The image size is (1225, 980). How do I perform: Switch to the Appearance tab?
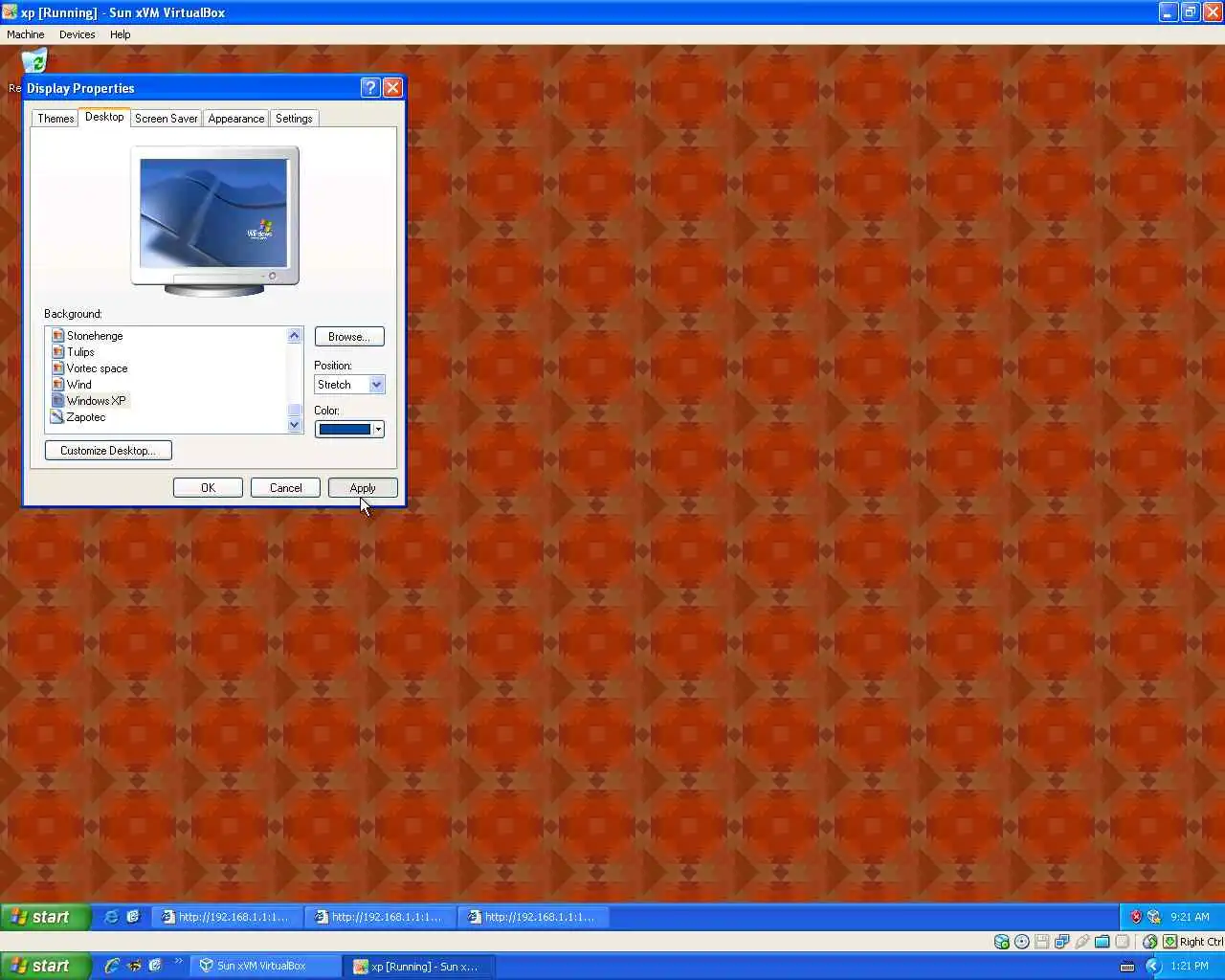236,119
